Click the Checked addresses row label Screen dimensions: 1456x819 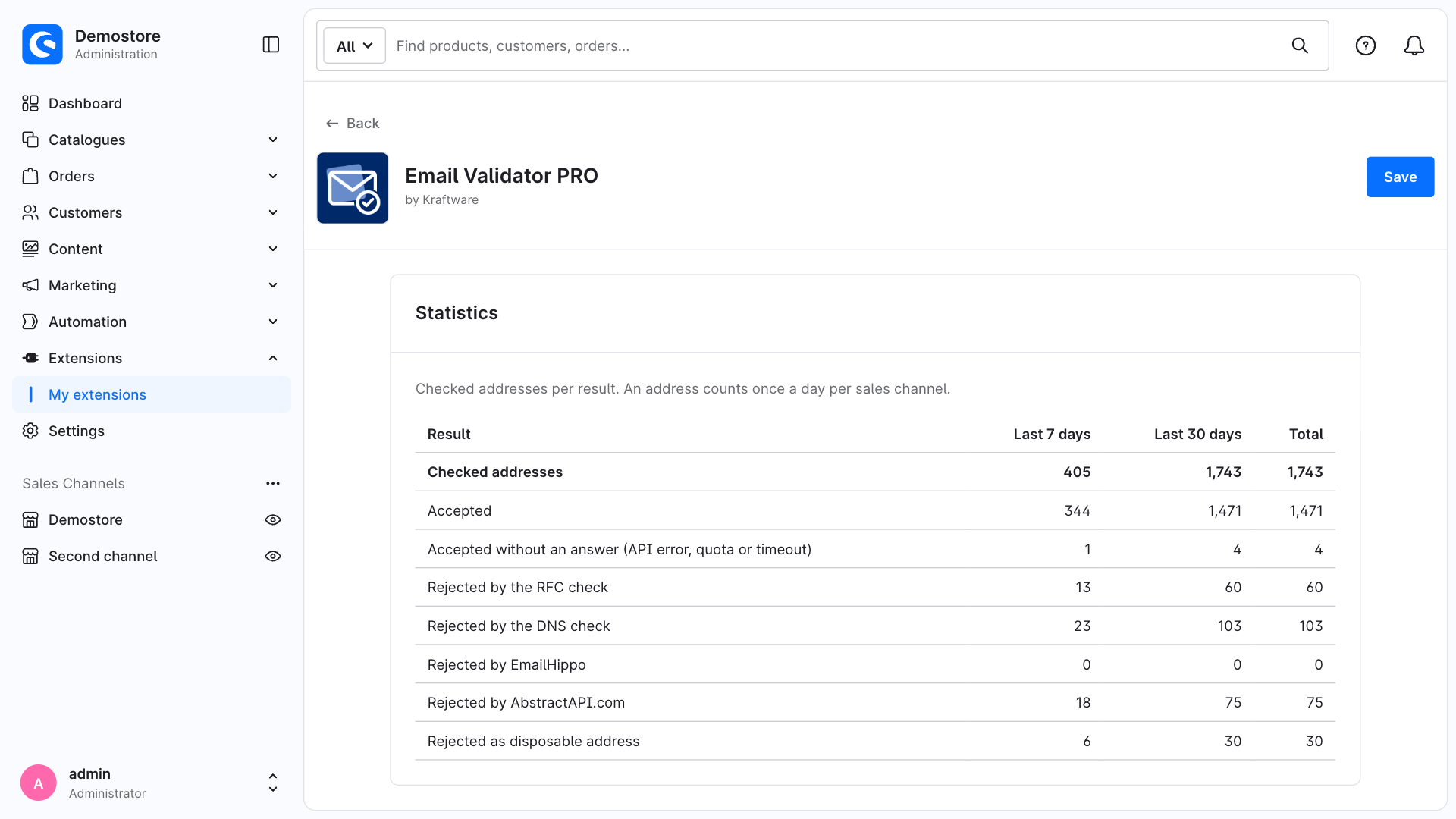coord(494,472)
